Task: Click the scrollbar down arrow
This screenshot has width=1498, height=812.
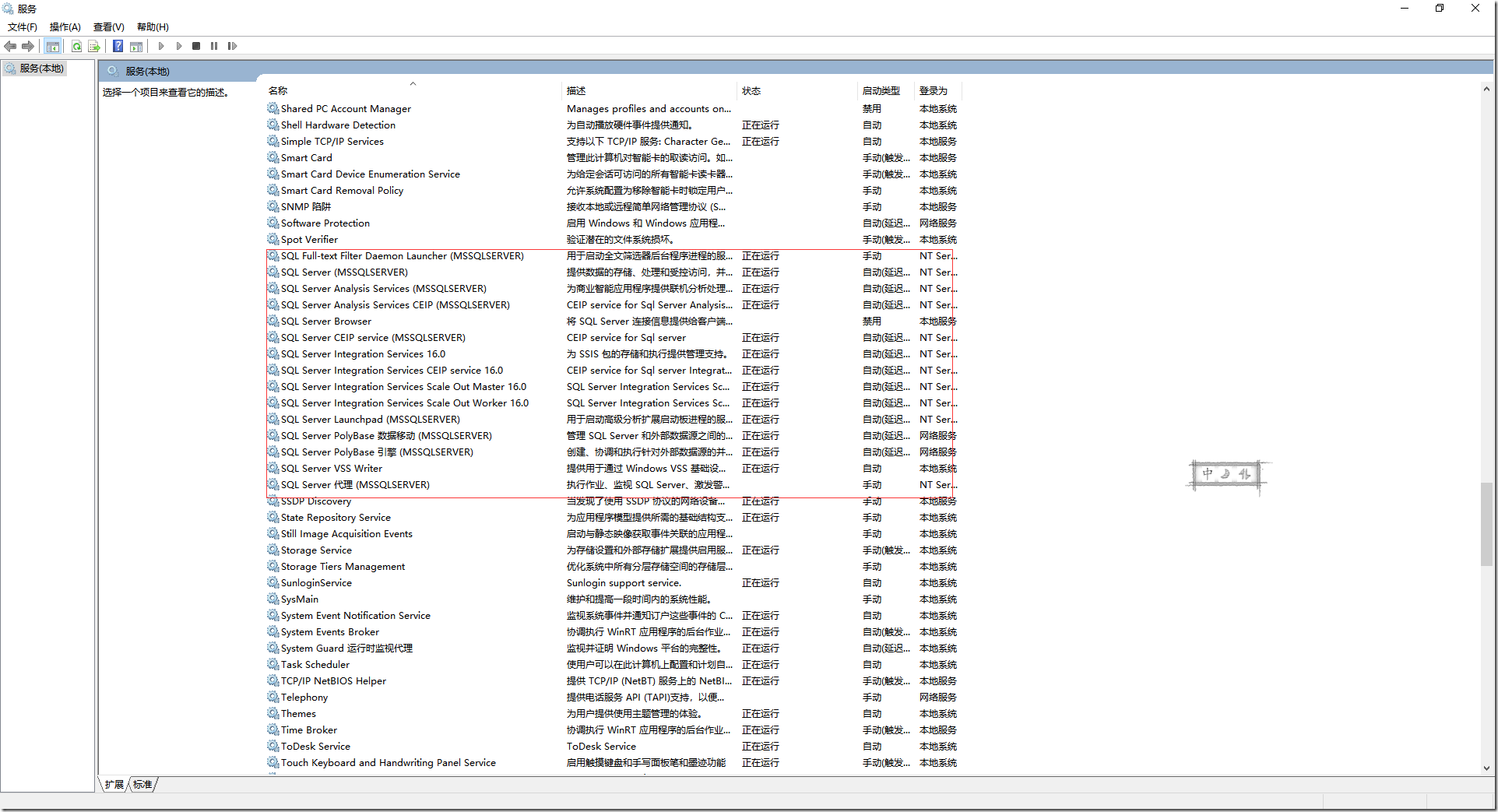Action: [1486, 768]
